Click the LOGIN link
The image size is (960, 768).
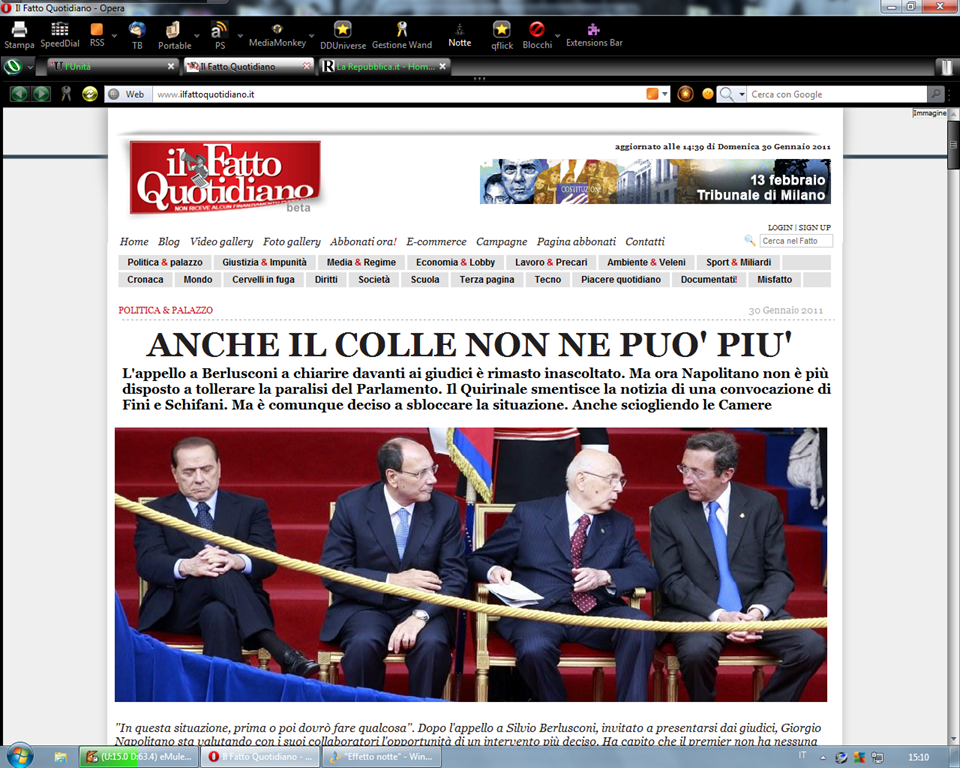(x=780, y=227)
